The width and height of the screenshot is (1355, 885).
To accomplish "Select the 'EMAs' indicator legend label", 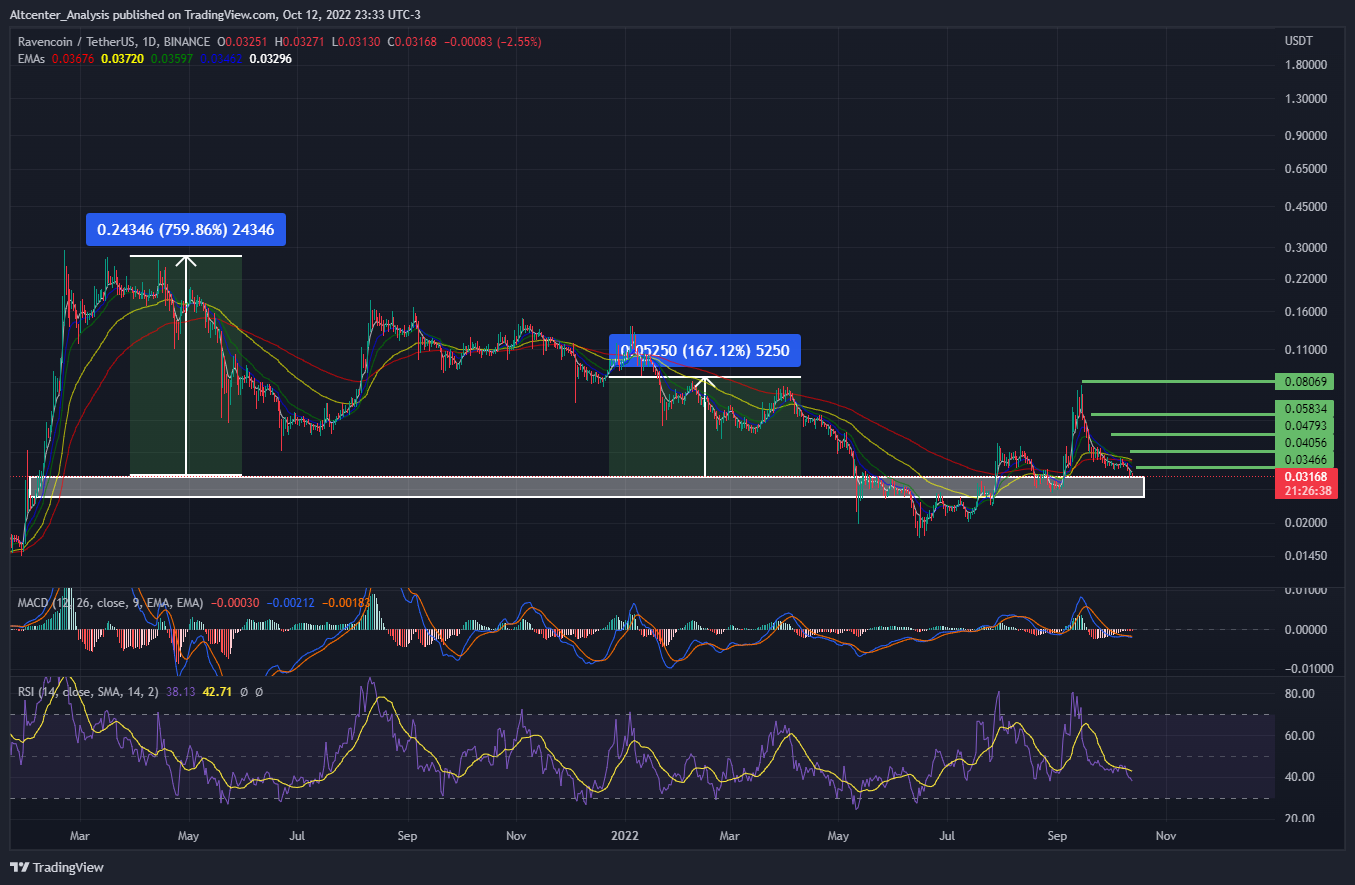I will [x=33, y=59].
